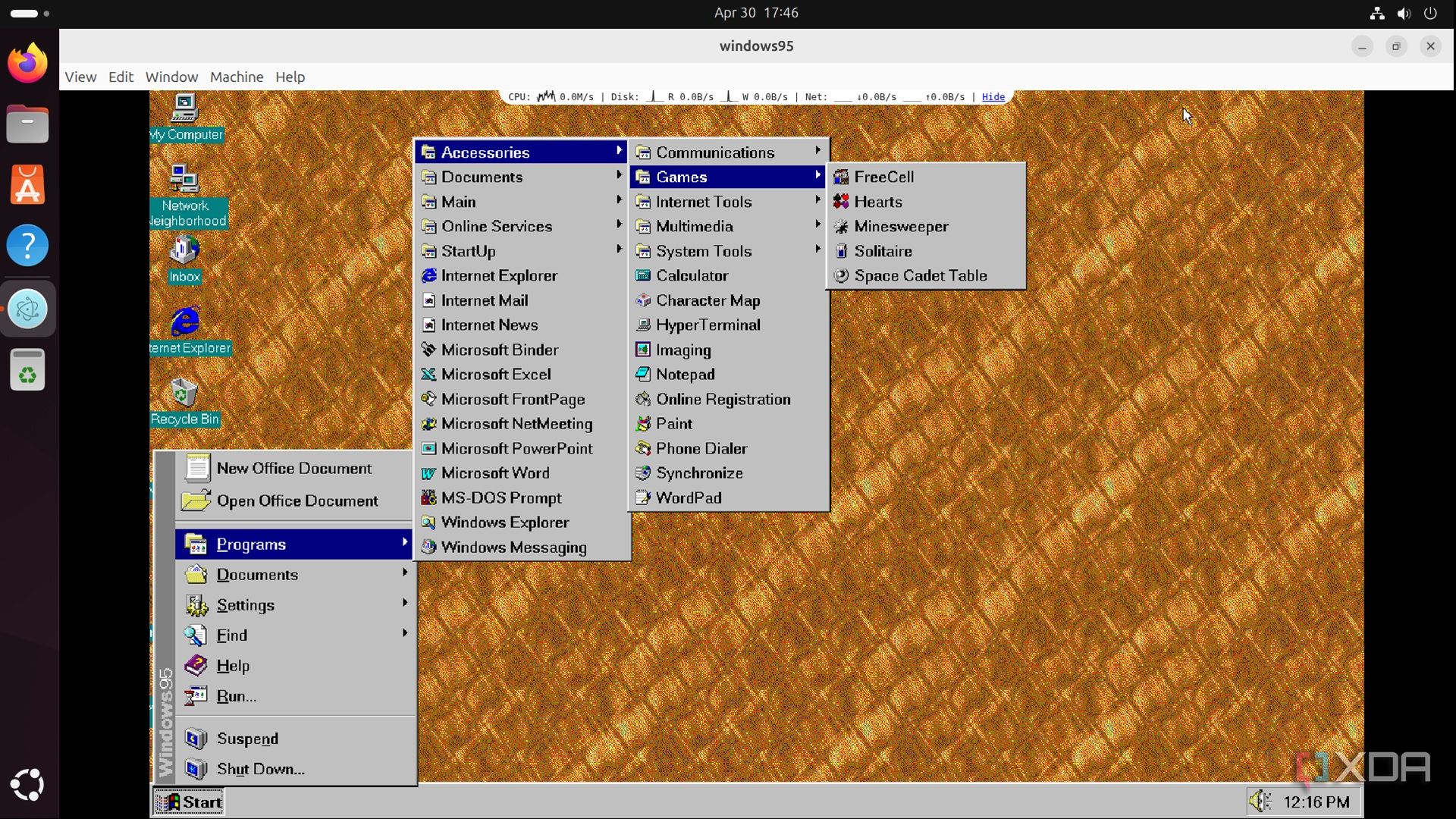Image resolution: width=1456 pixels, height=819 pixels.
Task: Expand the System Tools submenu
Action: tap(729, 251)
